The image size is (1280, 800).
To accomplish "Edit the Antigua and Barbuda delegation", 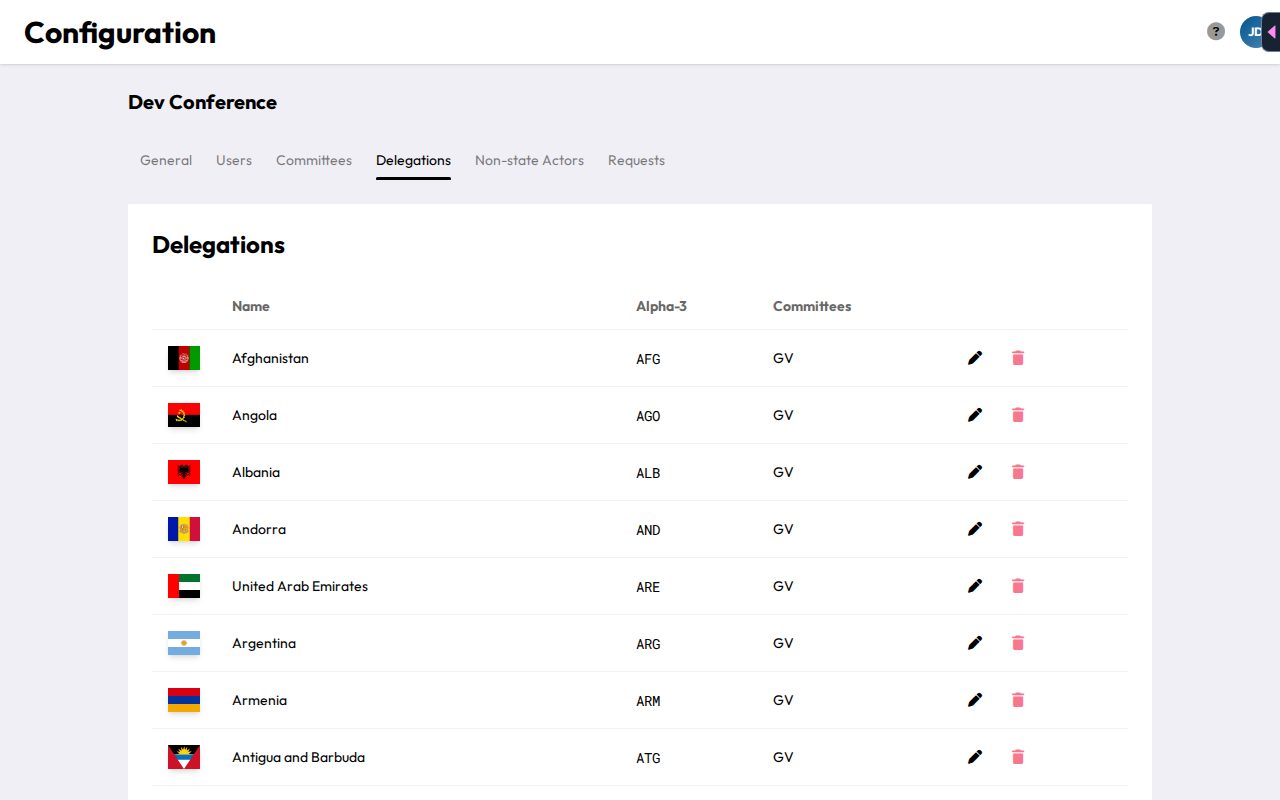I will (975, 757).
